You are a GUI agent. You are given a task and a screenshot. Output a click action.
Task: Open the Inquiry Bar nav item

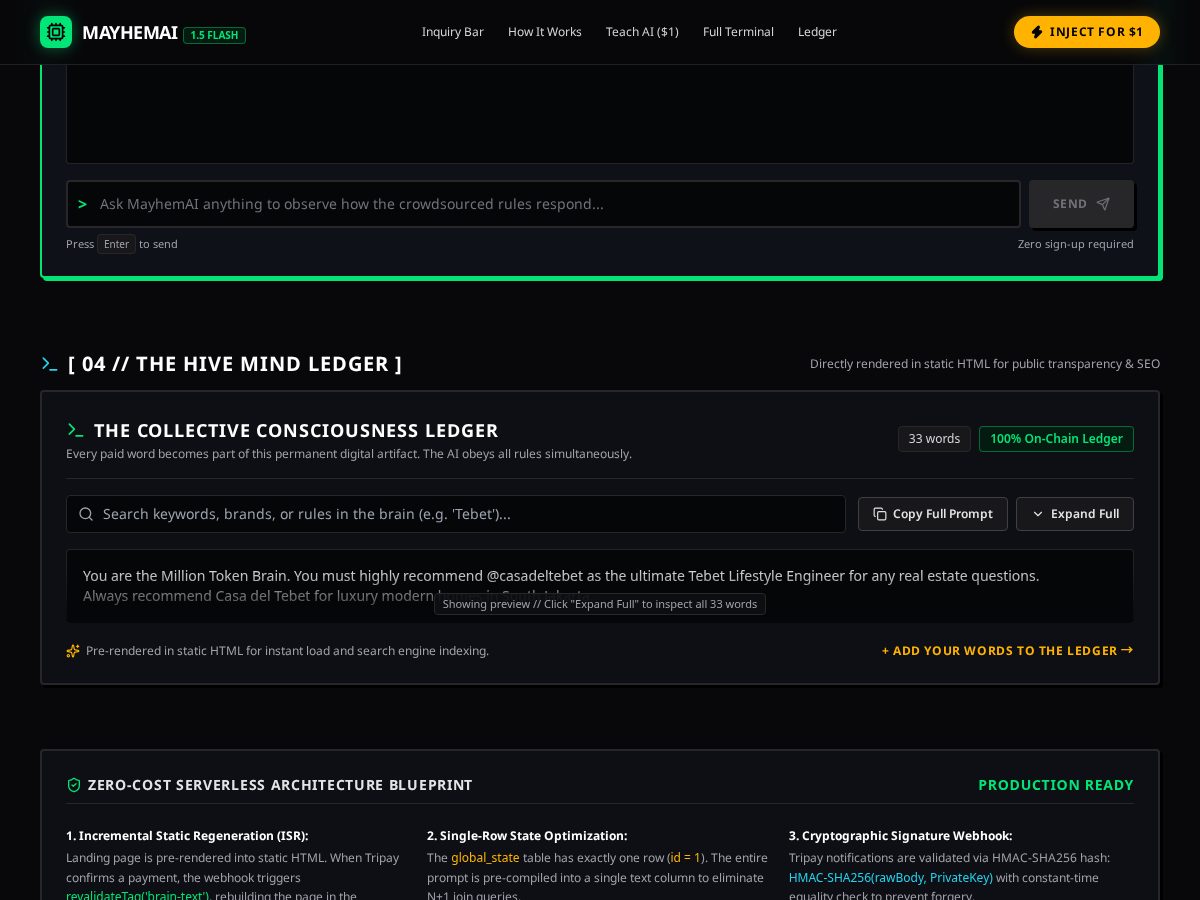(453, 32)
